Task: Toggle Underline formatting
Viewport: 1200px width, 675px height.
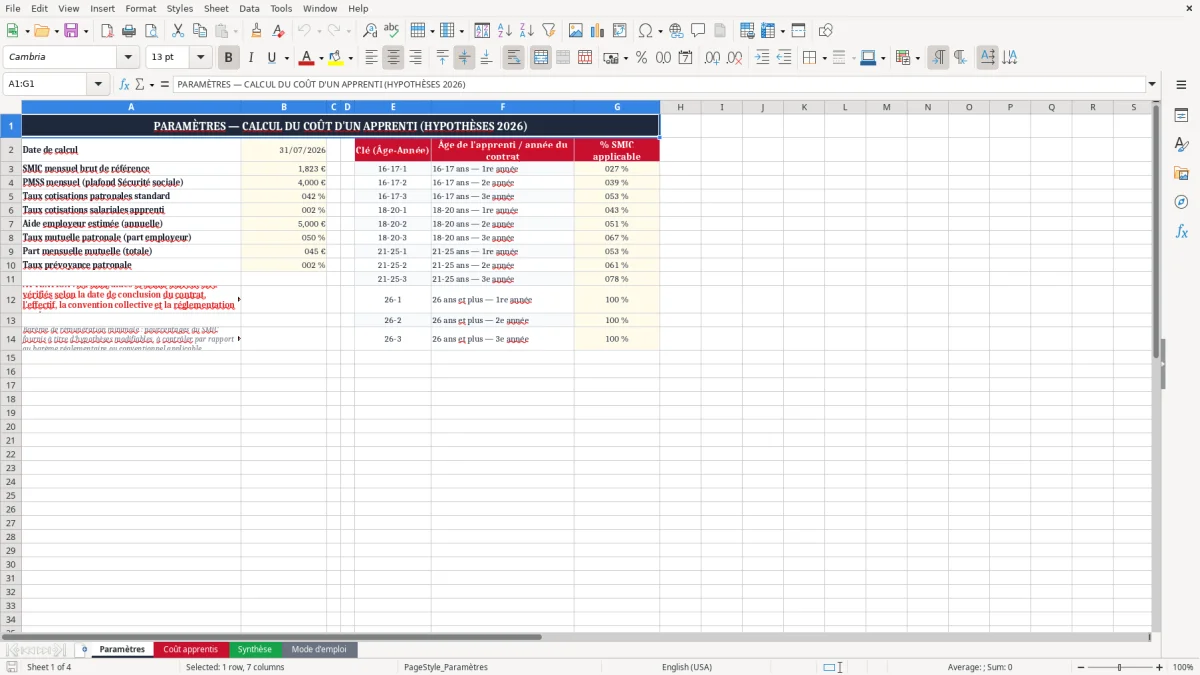Action: pos(271,58)
